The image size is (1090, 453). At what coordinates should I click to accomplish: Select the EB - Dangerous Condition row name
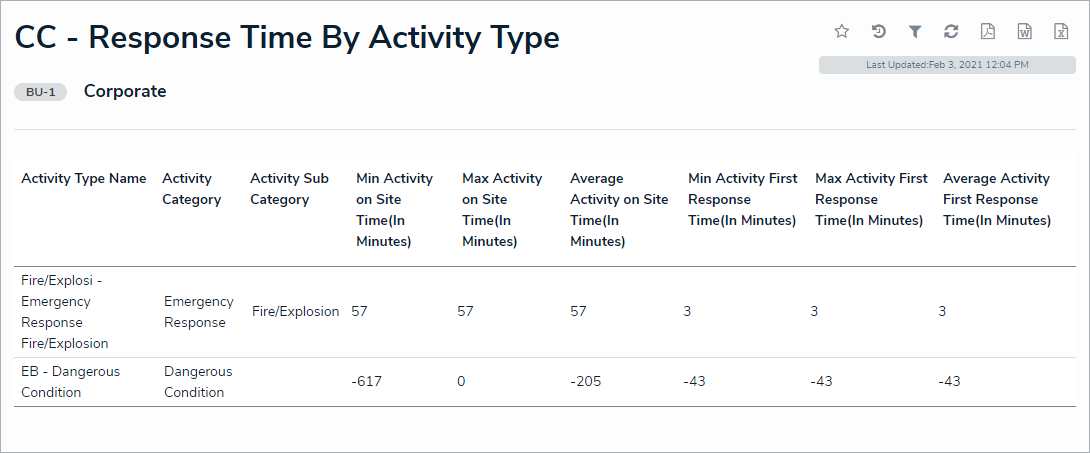click(x=70, y=382)
